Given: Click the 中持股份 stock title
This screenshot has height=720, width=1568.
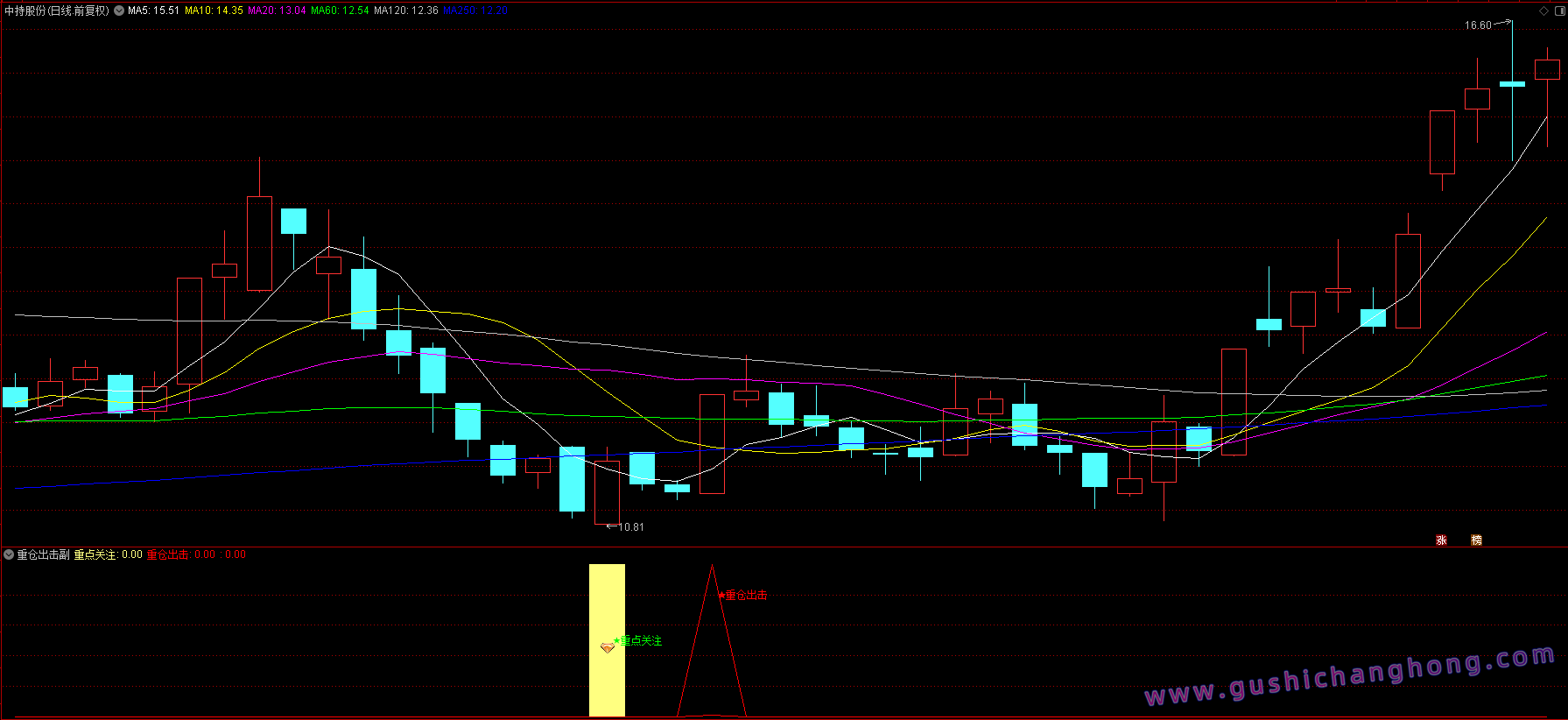Looking at the screenshot, I should 25,11.
